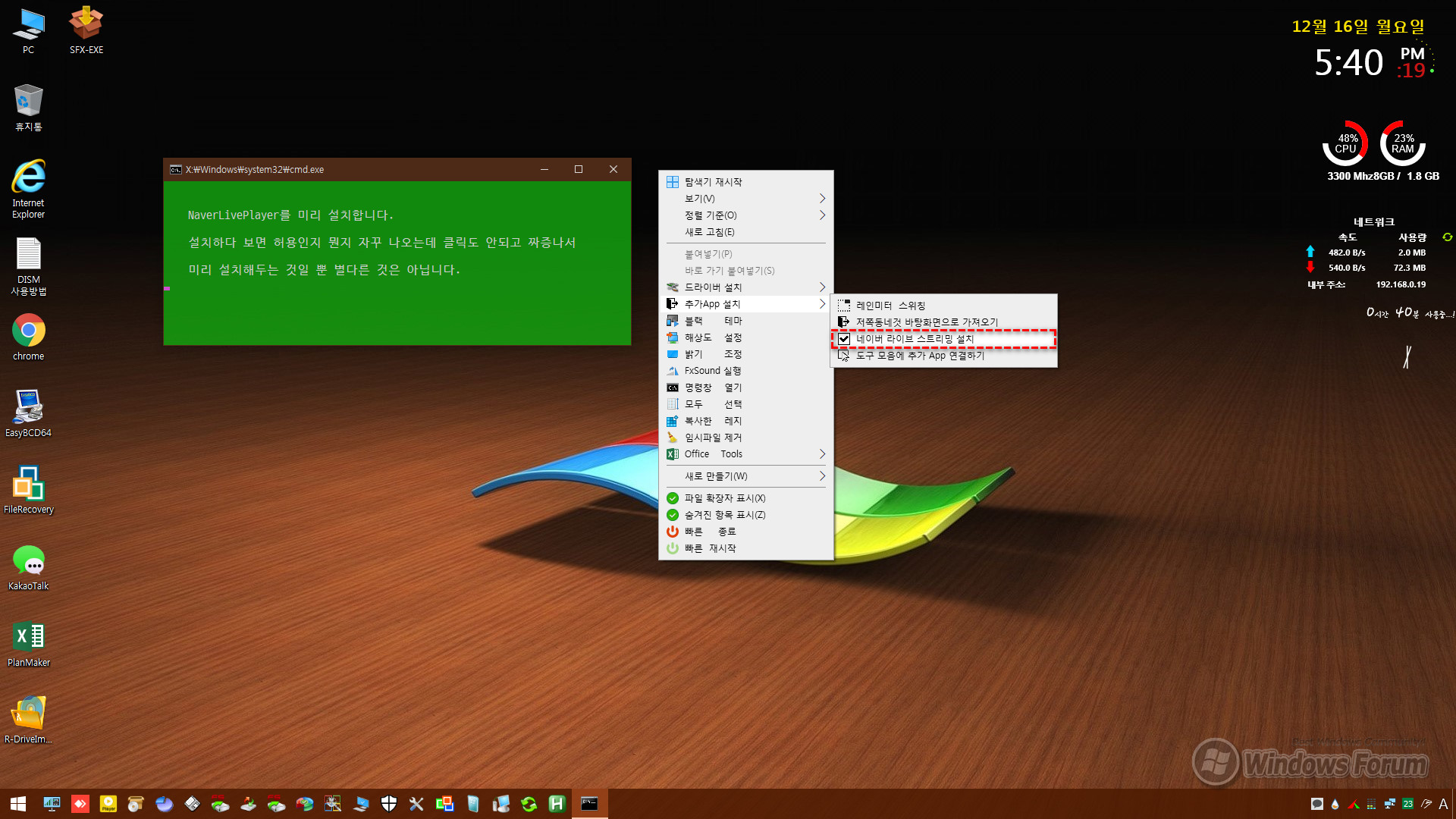Viewport: 1456px width, 819px height.
Task: Select the R-DriveImage desktop icon
Action: [28, 720]
